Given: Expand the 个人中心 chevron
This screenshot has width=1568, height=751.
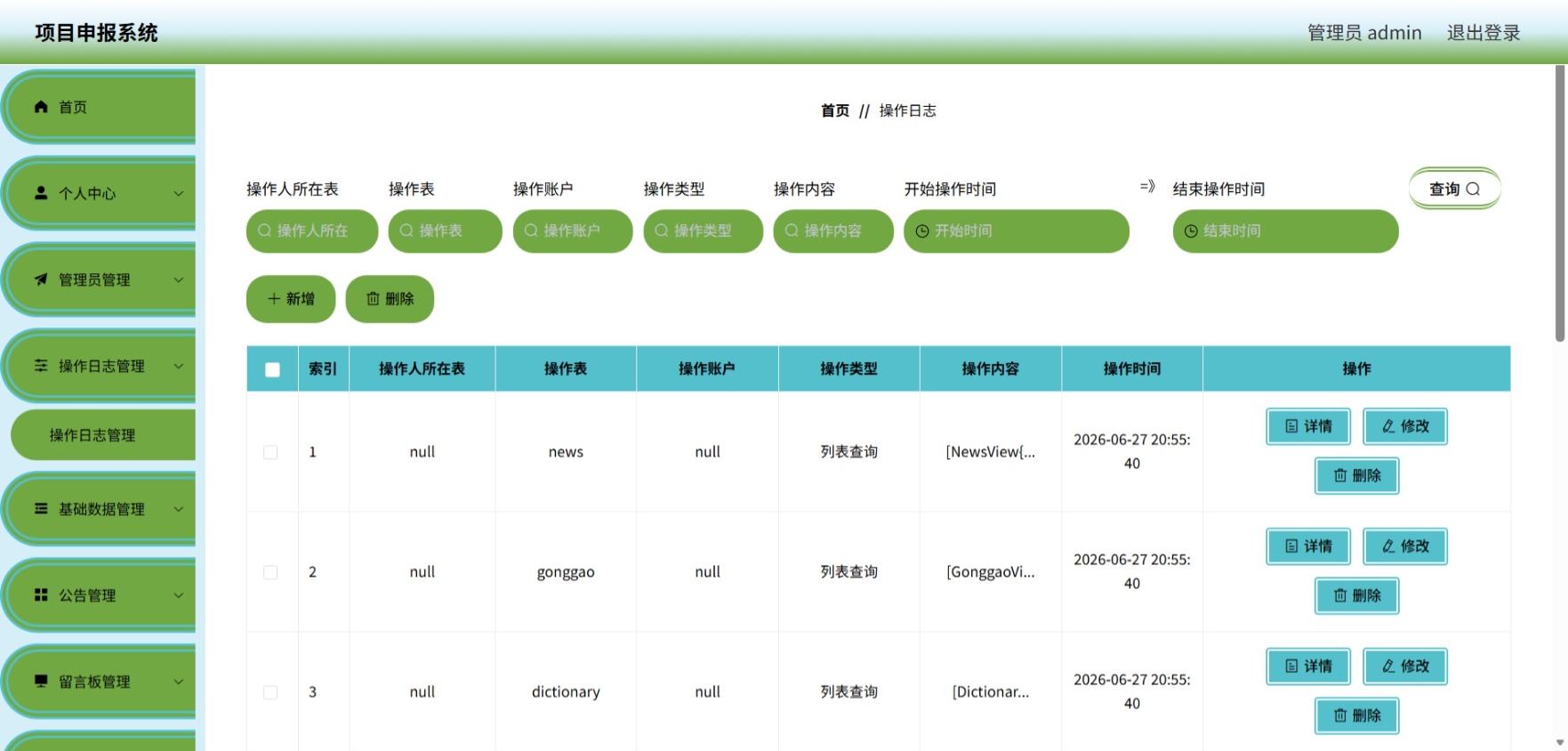Looking at the screenshot, I should click(x=178, y=193).
